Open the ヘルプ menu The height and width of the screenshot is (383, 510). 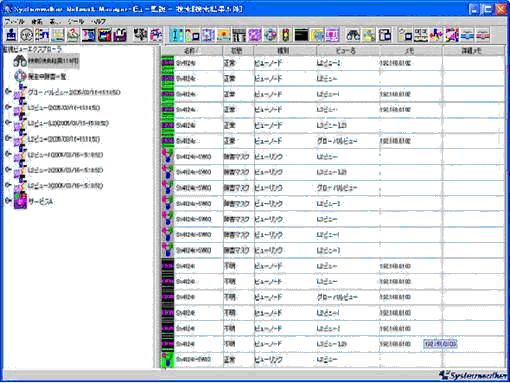point(99,21)
